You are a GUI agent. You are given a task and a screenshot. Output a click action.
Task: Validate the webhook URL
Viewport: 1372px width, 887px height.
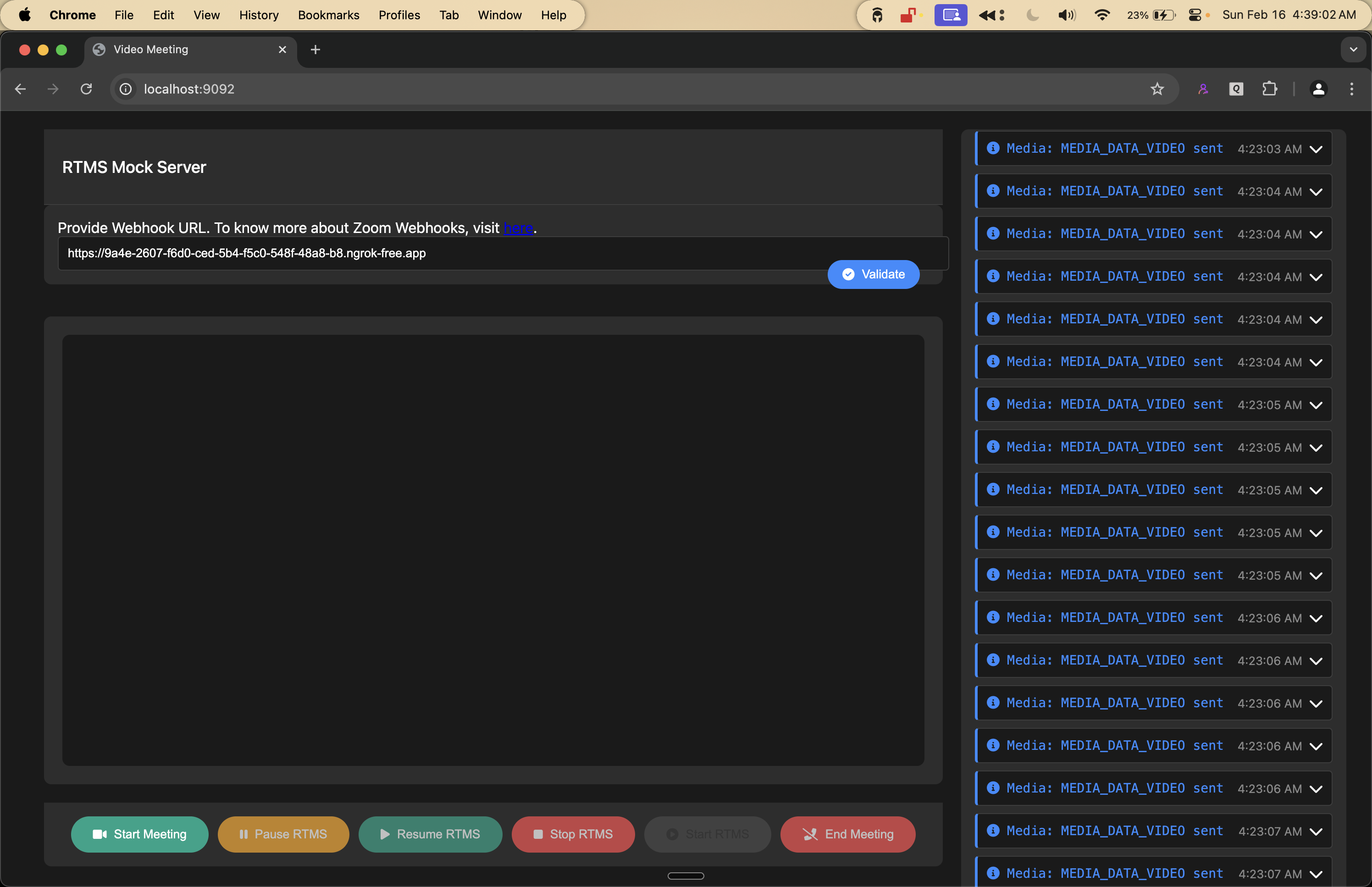873,274
